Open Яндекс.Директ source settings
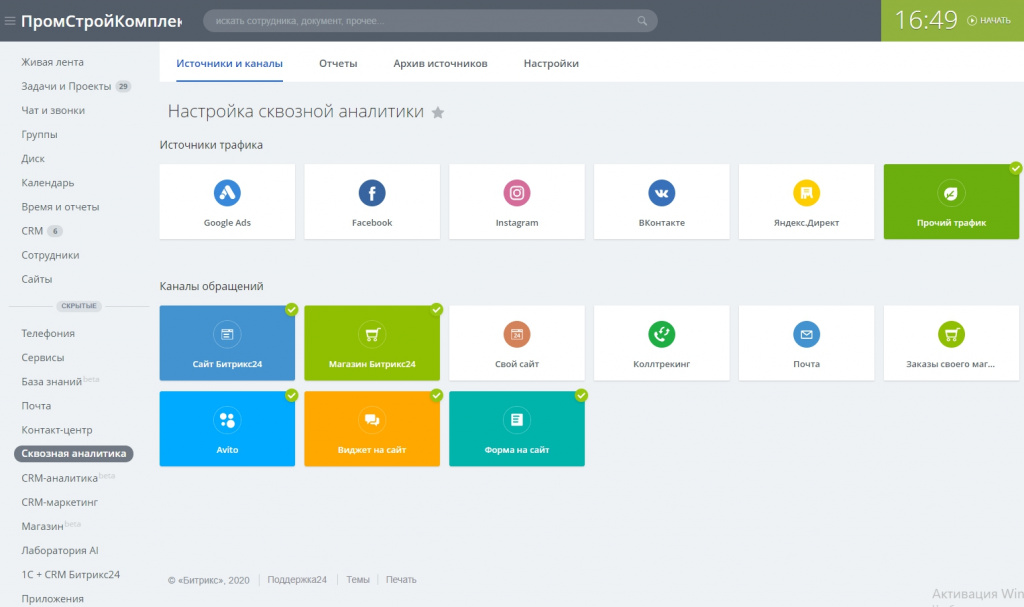1024x607 pixels. point(807,201)
